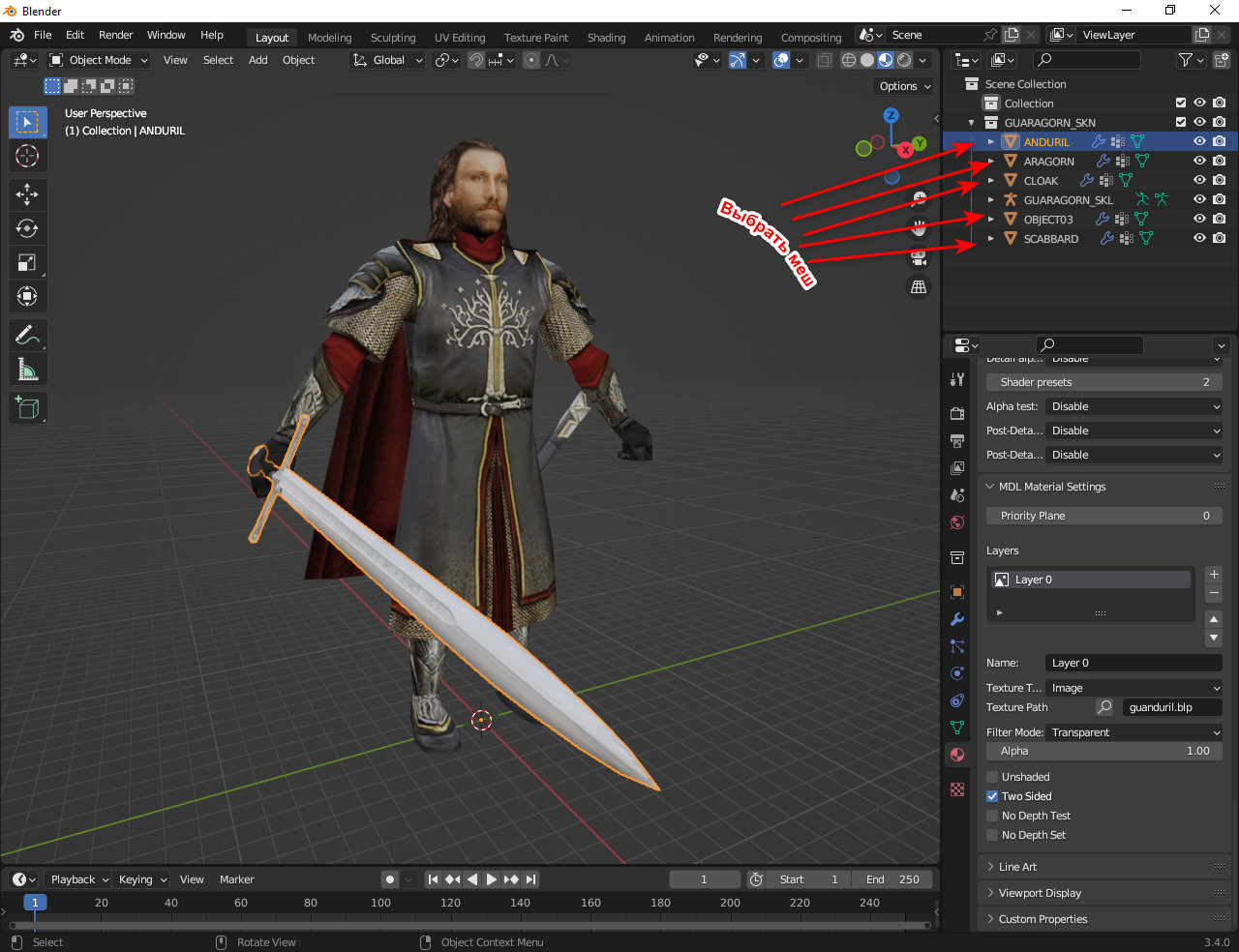Open the Render properties tab
This screenshot has height=952, width=1239.
(x=957, y=414)
